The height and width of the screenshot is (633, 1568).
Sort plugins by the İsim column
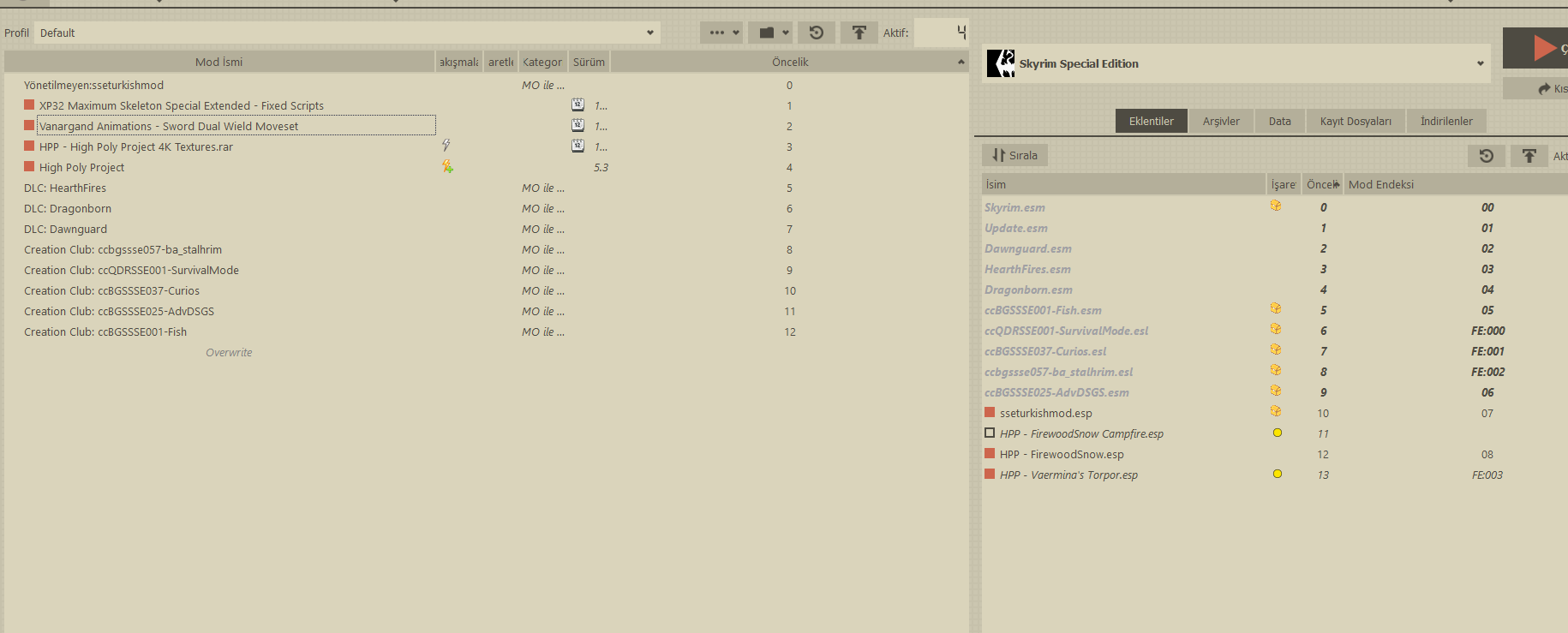click(x=1123, y=184)
